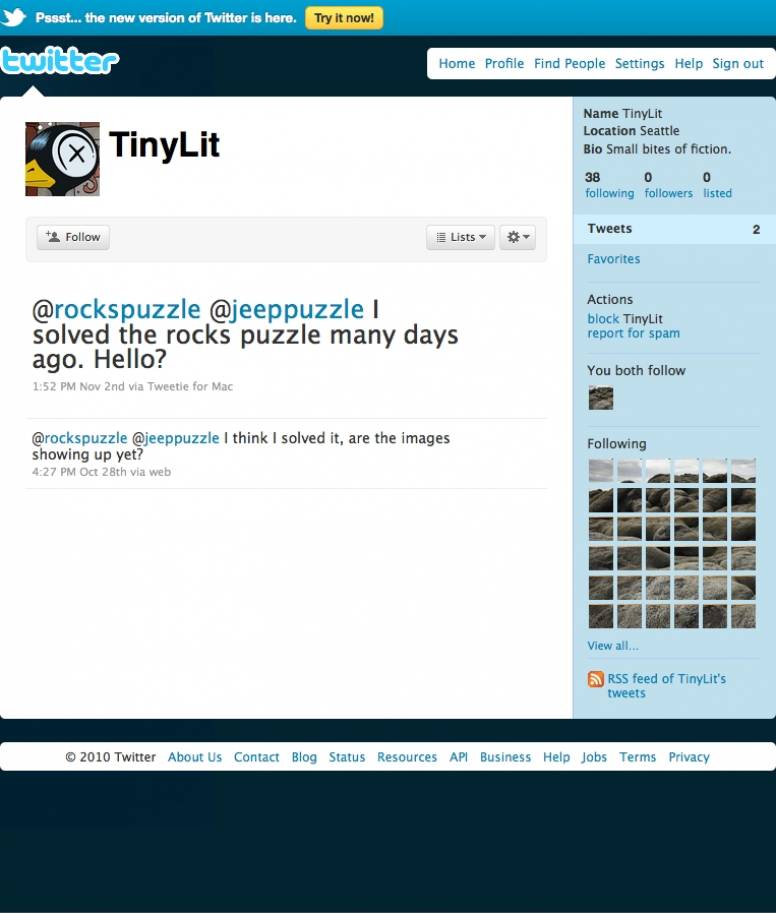Expand the Lists dropdown button

coord(460,237)
